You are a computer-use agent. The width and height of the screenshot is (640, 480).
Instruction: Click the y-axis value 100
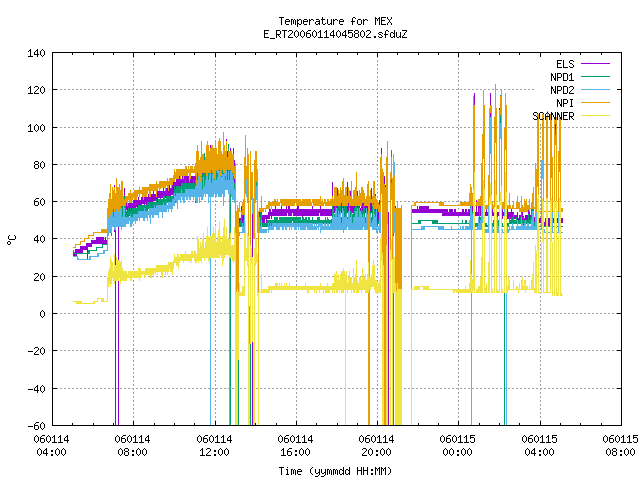[x=36, y=128]
